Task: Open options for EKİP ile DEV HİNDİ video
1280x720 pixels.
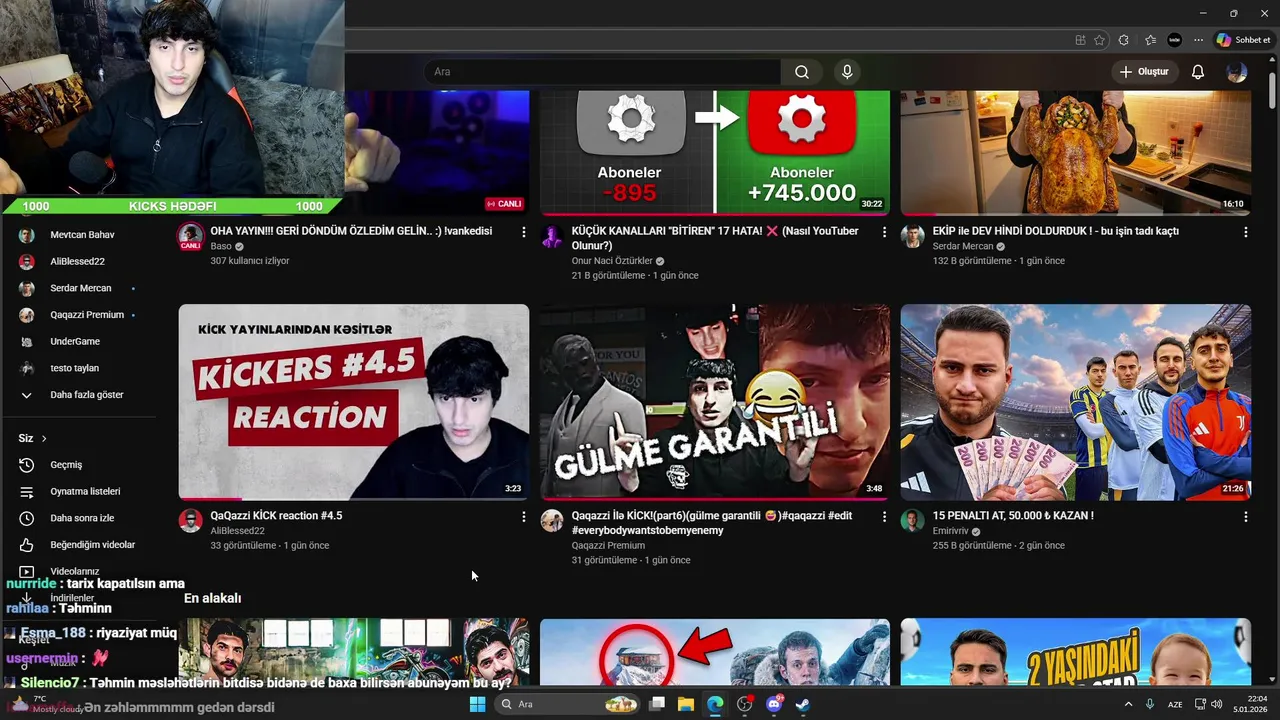Action: pyautogui.click(x=1245, y=232)
